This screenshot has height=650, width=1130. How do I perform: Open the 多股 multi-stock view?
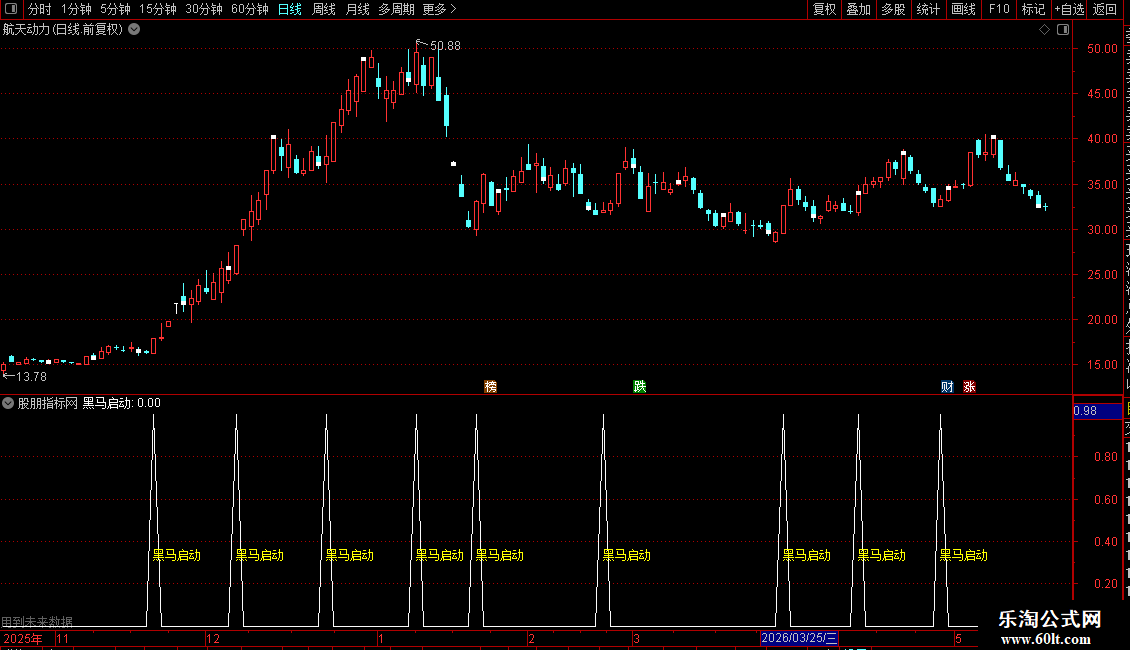[893, 9]
